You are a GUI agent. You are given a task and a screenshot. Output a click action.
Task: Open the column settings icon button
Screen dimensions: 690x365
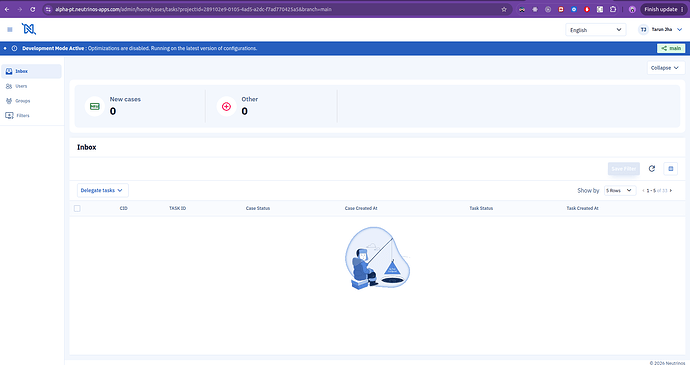[671, 169]
